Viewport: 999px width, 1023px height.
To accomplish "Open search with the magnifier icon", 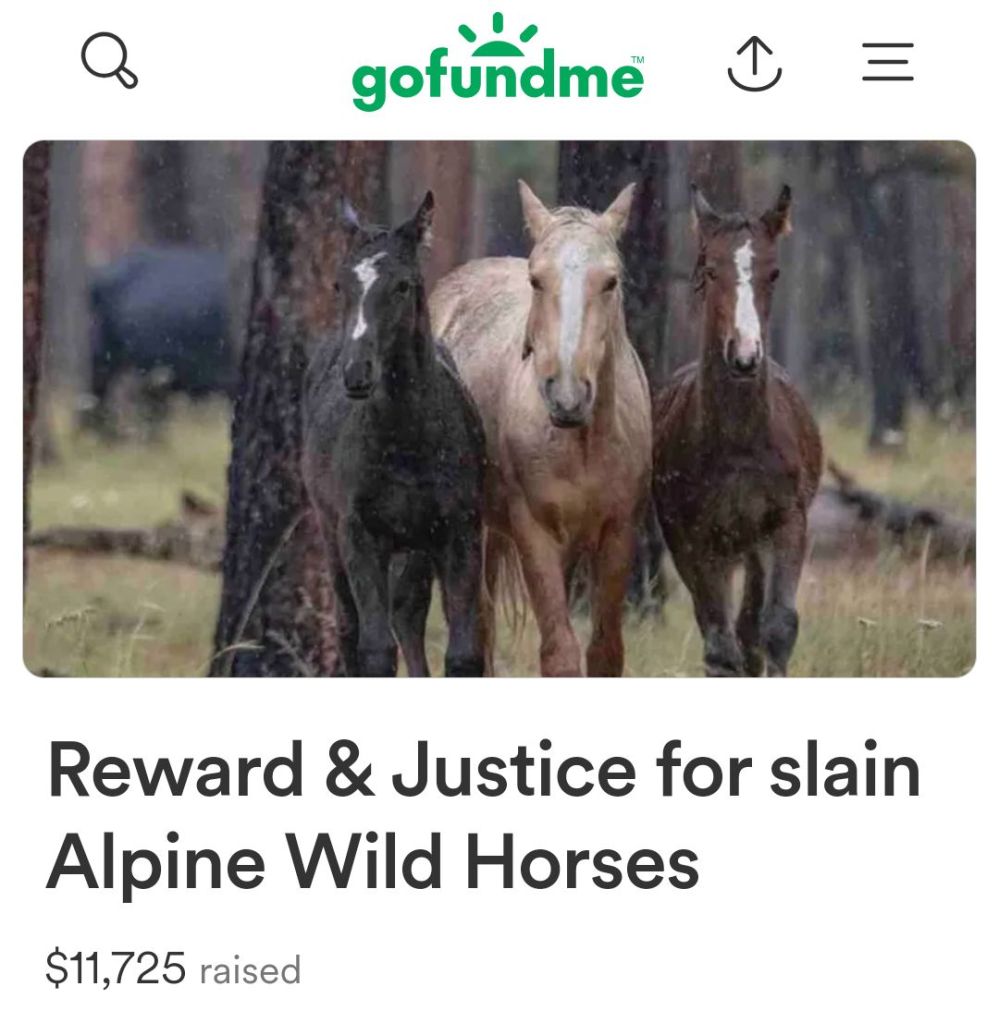I will (x=109, y=59).
